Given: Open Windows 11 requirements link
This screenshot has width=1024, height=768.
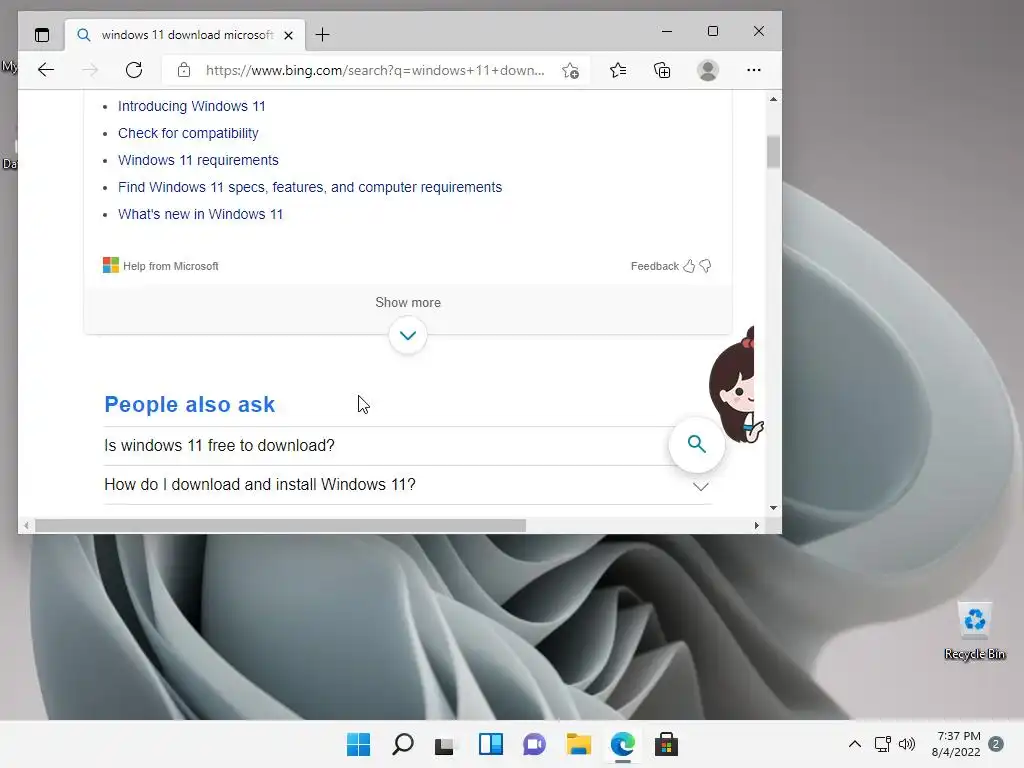Looking at the screenshot, I should point(198,160).
